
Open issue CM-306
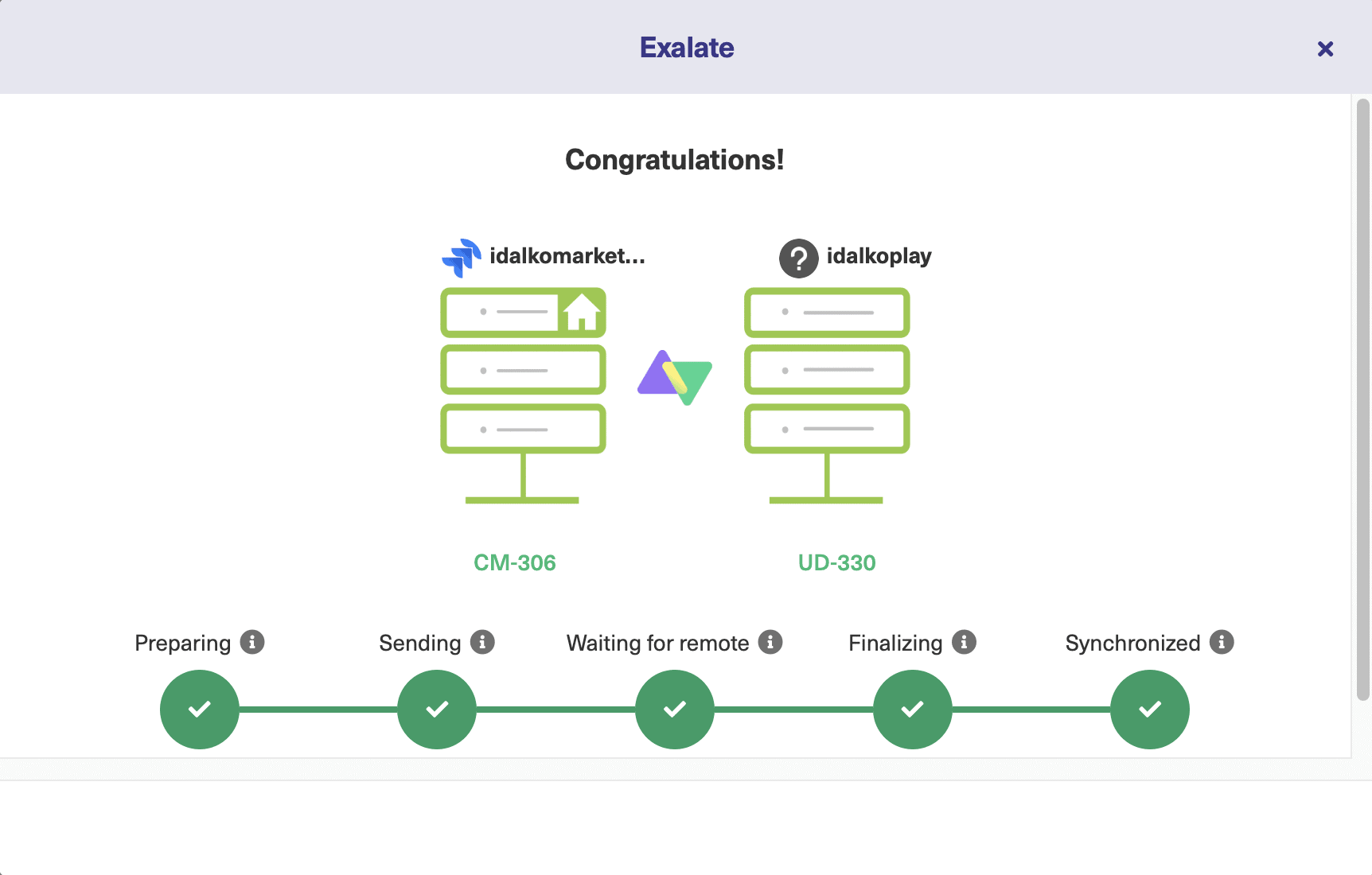tap(514, 562)
